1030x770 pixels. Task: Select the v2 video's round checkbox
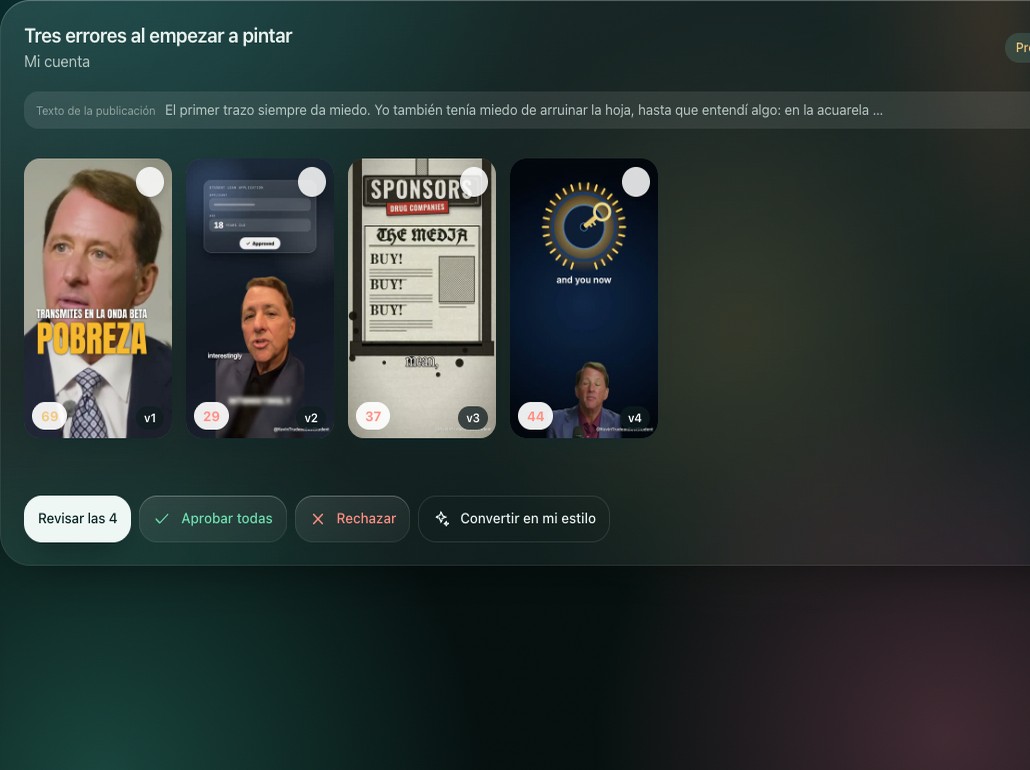click(x=312, y=182)
